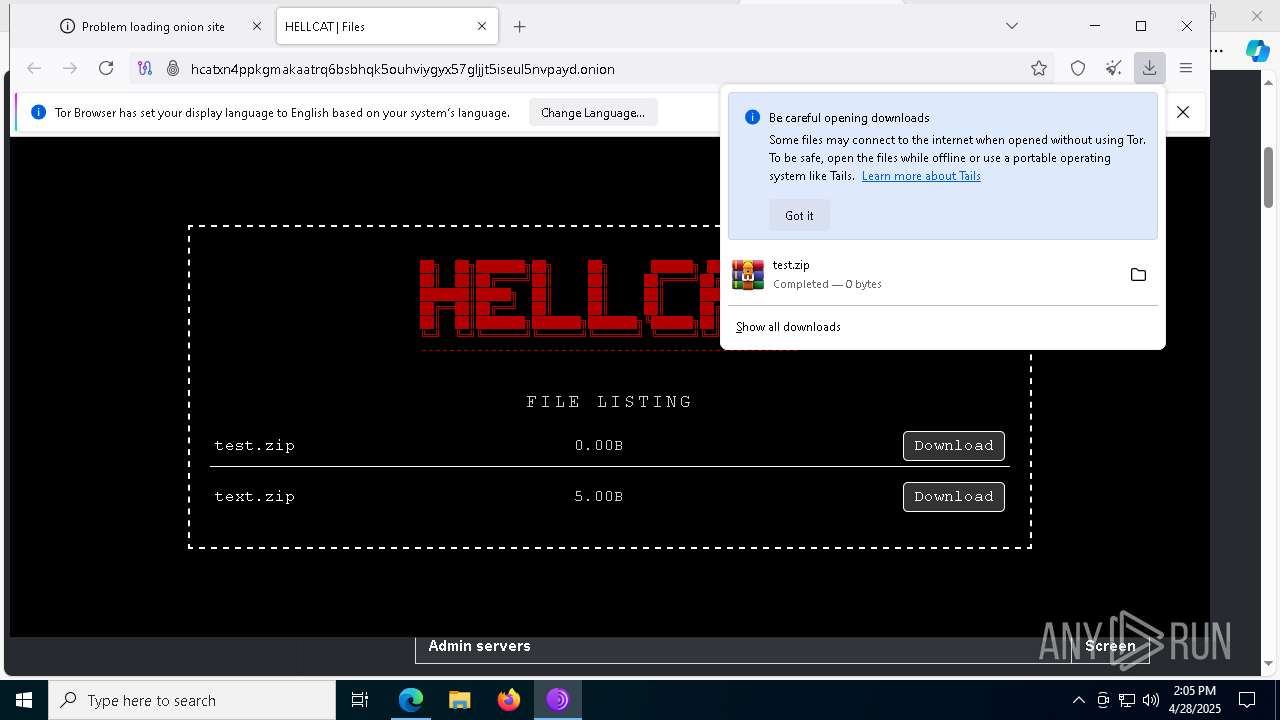This screenshot has width=1280, height=720.
Task: Toggle the downloads panel icon
Action: (x=1149, y=68)
